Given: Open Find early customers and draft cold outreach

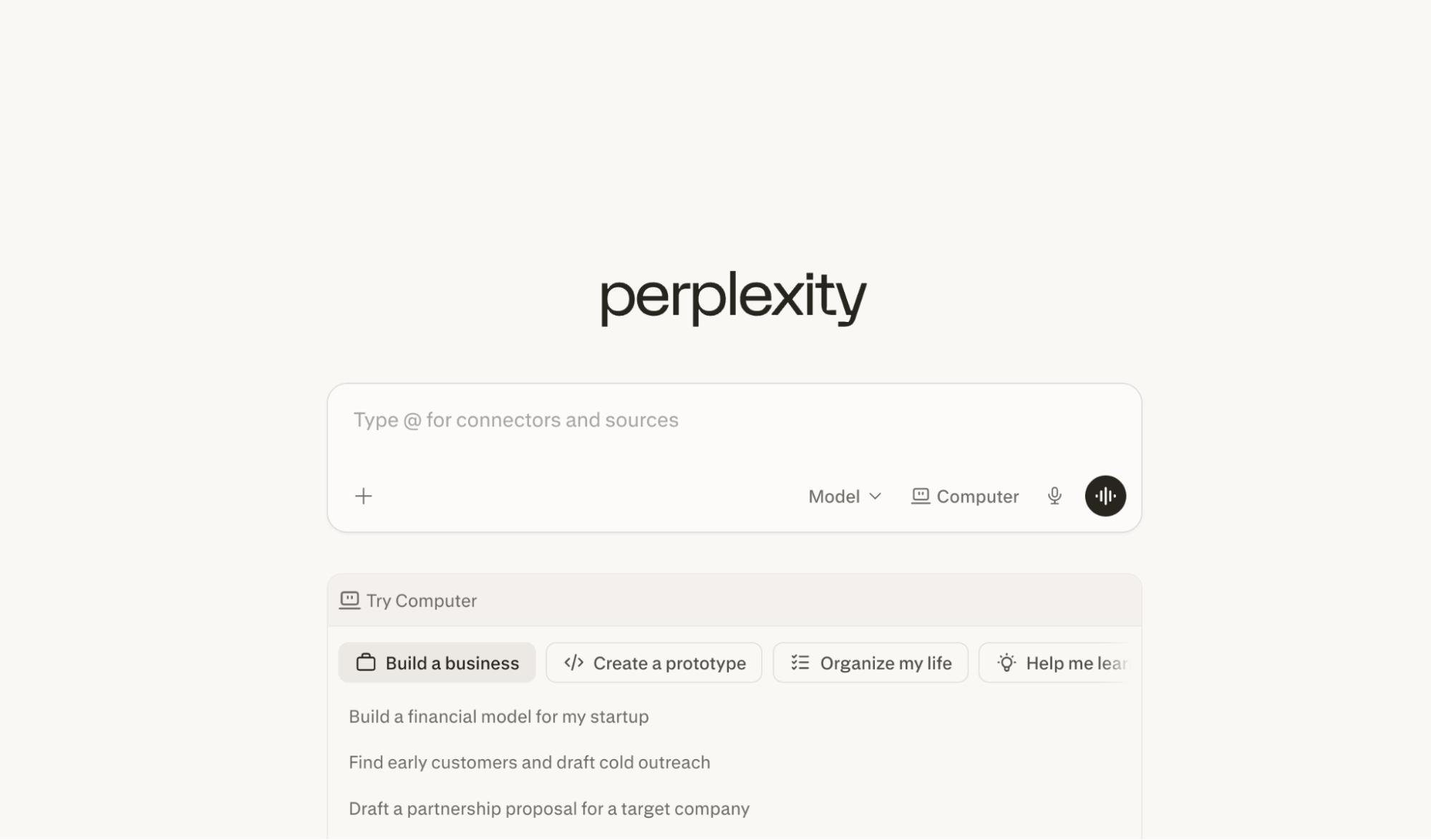Looking at the screenshot, I should click(x=529, y=762).
